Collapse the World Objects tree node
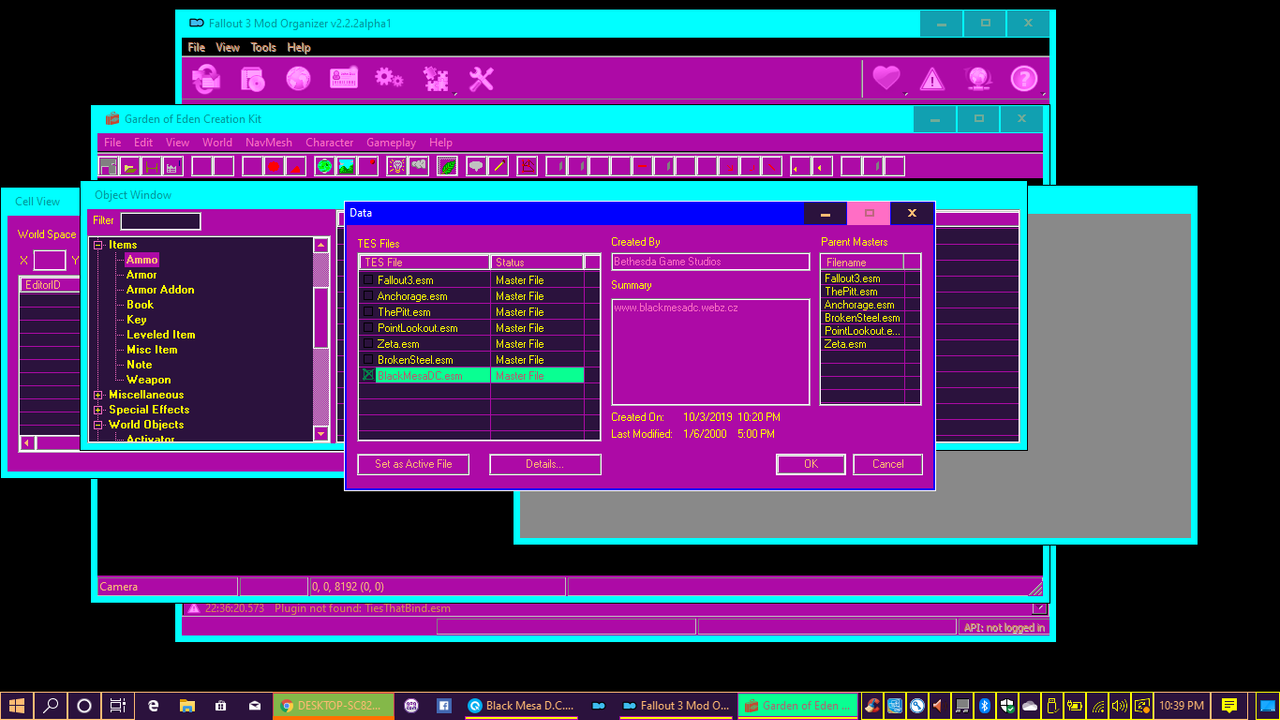Image resolution: width=1280 pixels, height=720 pixels. 99,425
